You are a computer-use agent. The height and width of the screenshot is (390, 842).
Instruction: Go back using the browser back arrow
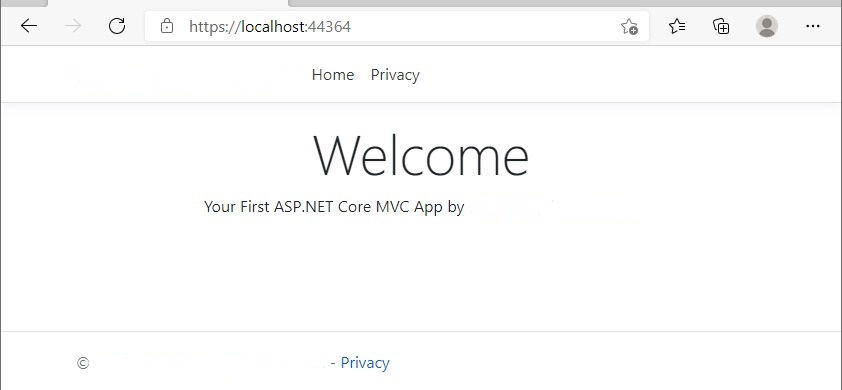coord(29,26)
